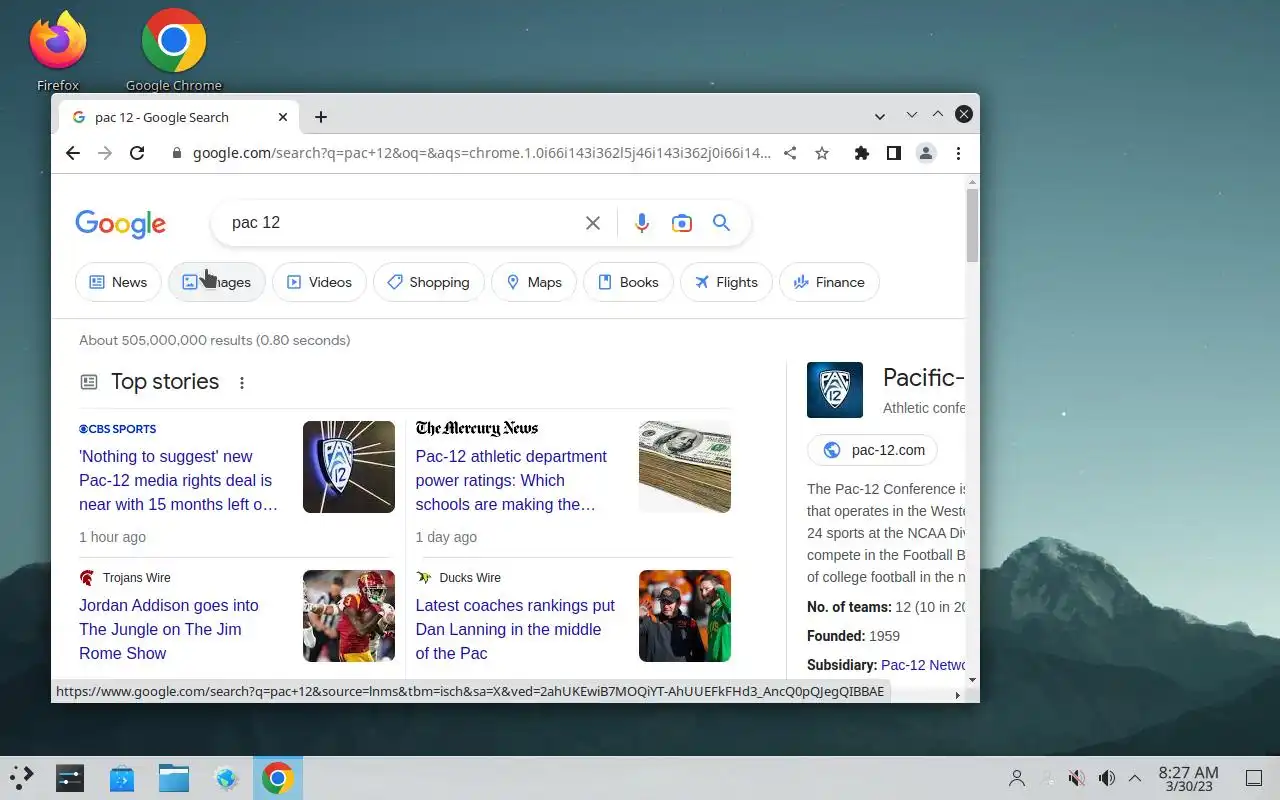This screenshot has height=800, width=1280.
Task: Select the Chrome task in the taskbar
Action: click(x=278, y=778)
